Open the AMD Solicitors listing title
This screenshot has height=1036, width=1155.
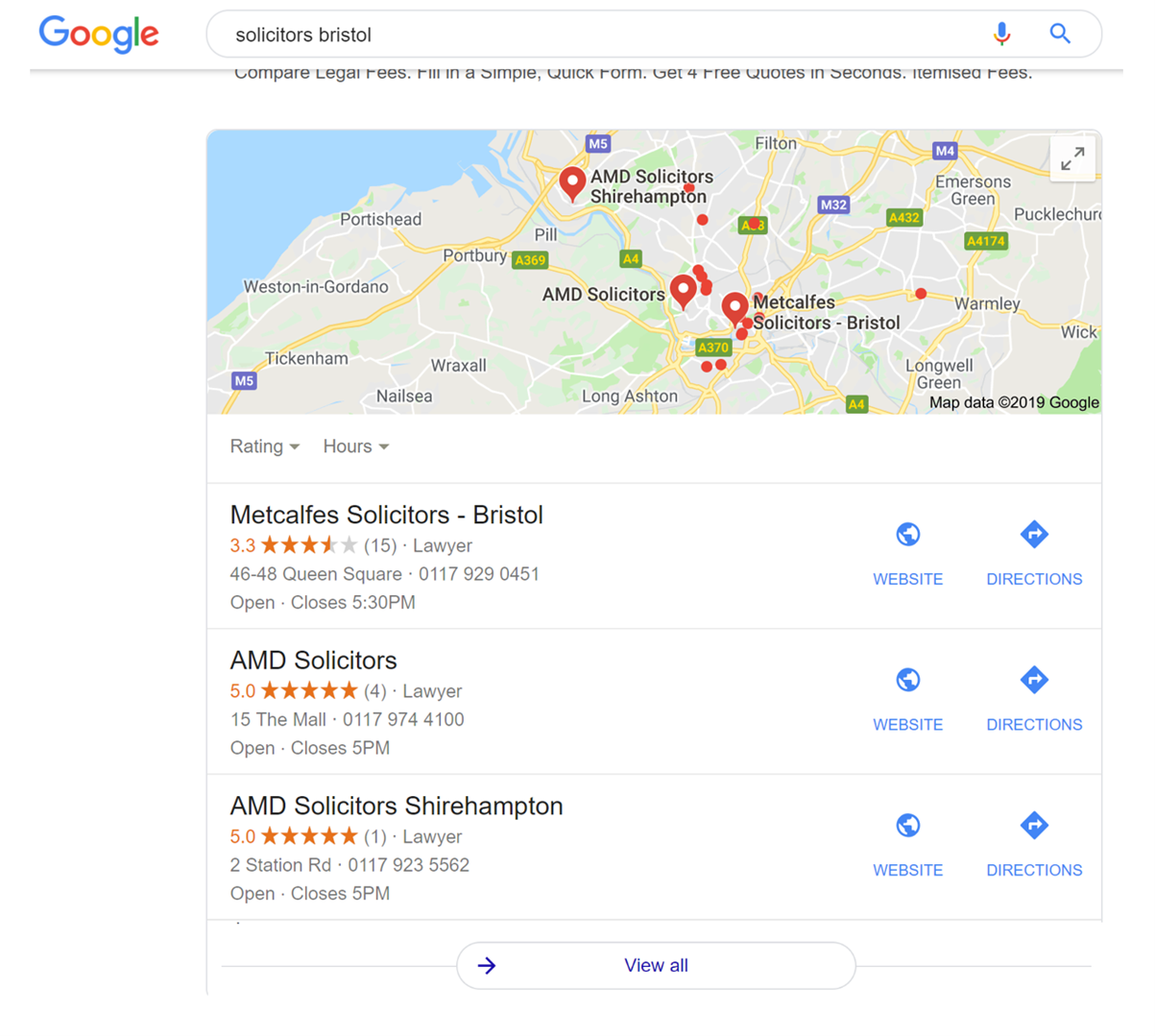[x=313, y=661]
